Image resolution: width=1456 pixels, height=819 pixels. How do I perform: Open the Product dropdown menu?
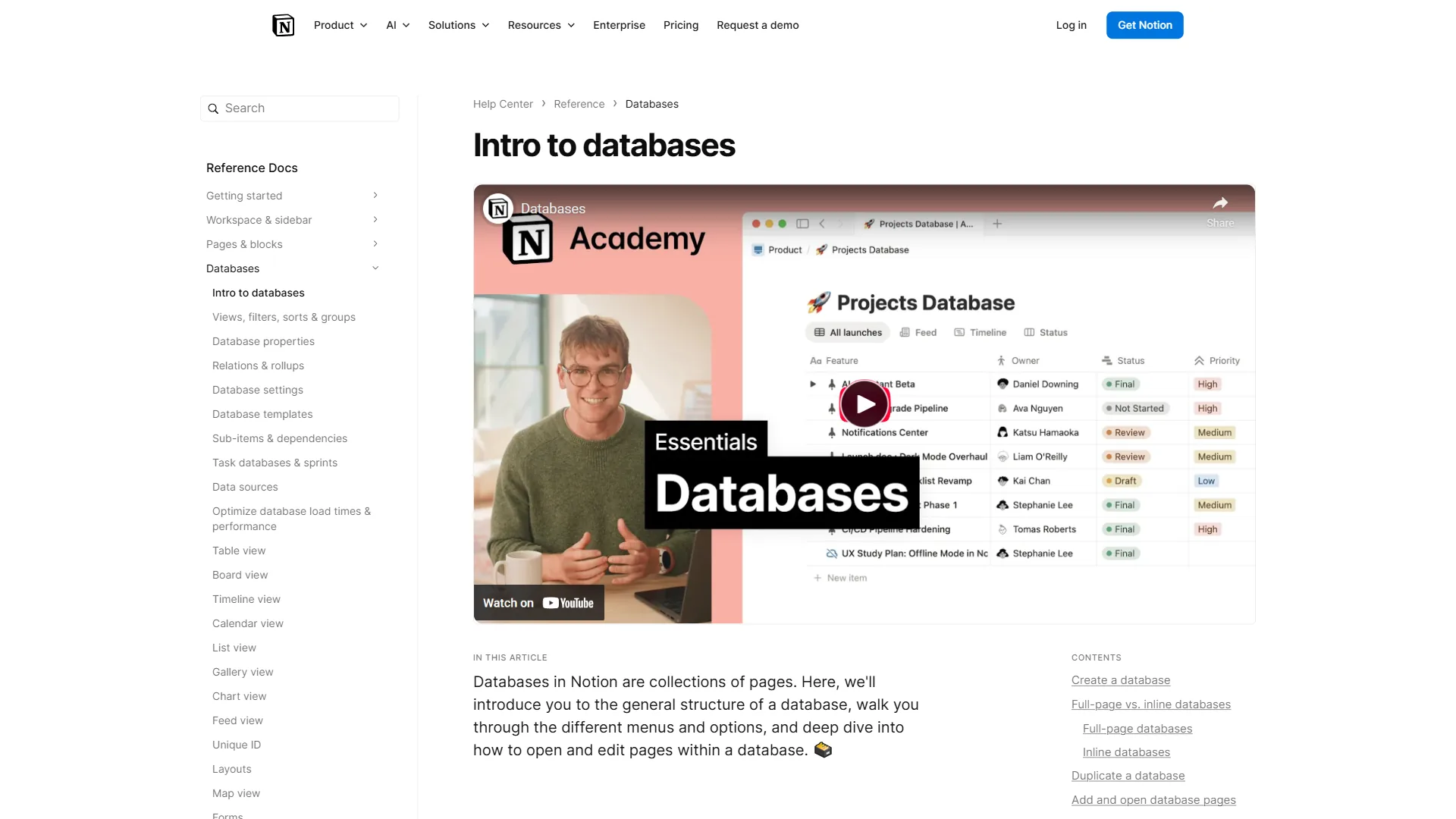[x=340, y=25]
